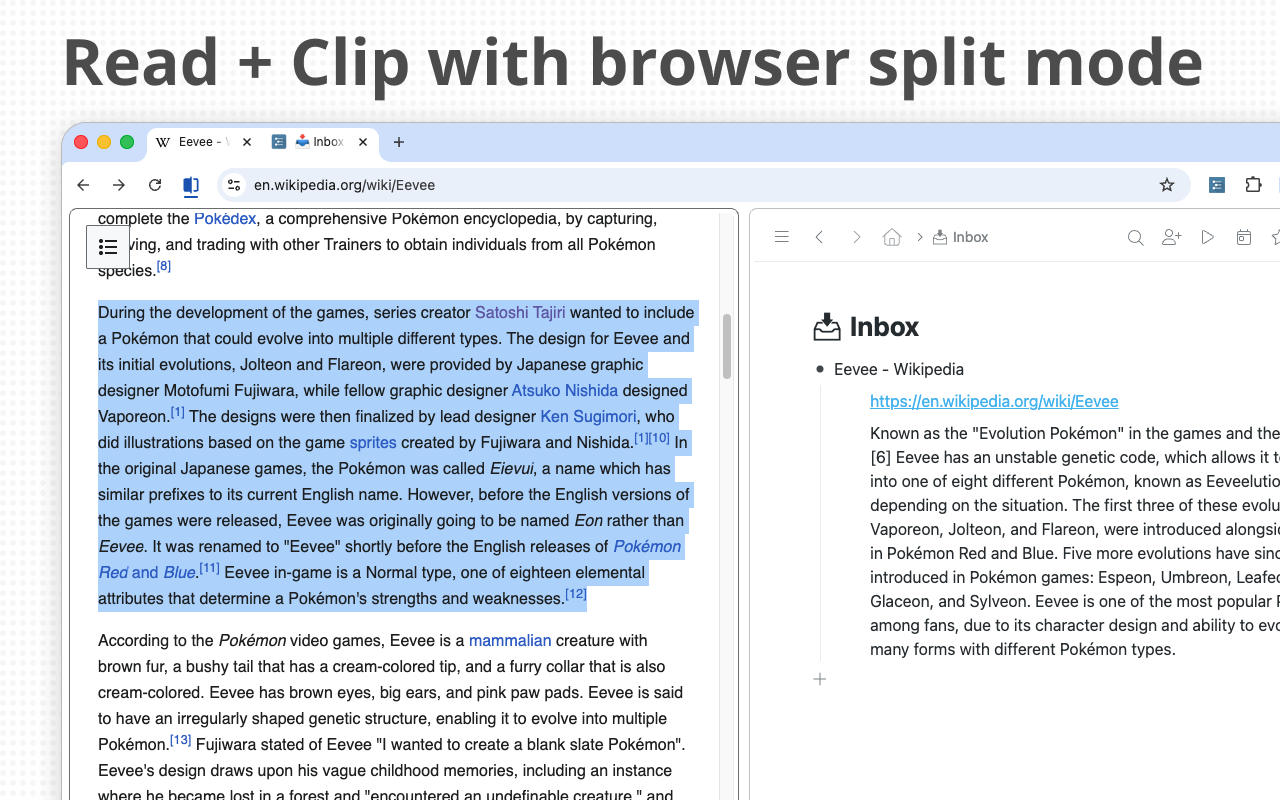This screenshot has width=1280, height=800.
Task: Jump to citation [13]
Action: pos(181,740)
